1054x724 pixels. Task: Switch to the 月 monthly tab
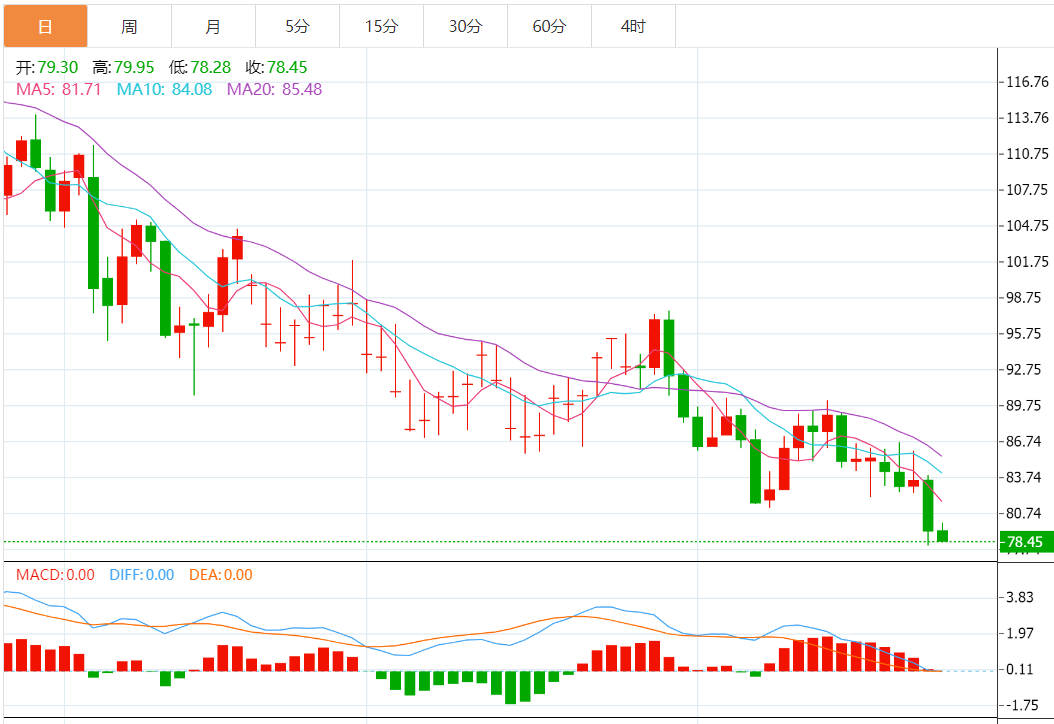tap(213, 26)
